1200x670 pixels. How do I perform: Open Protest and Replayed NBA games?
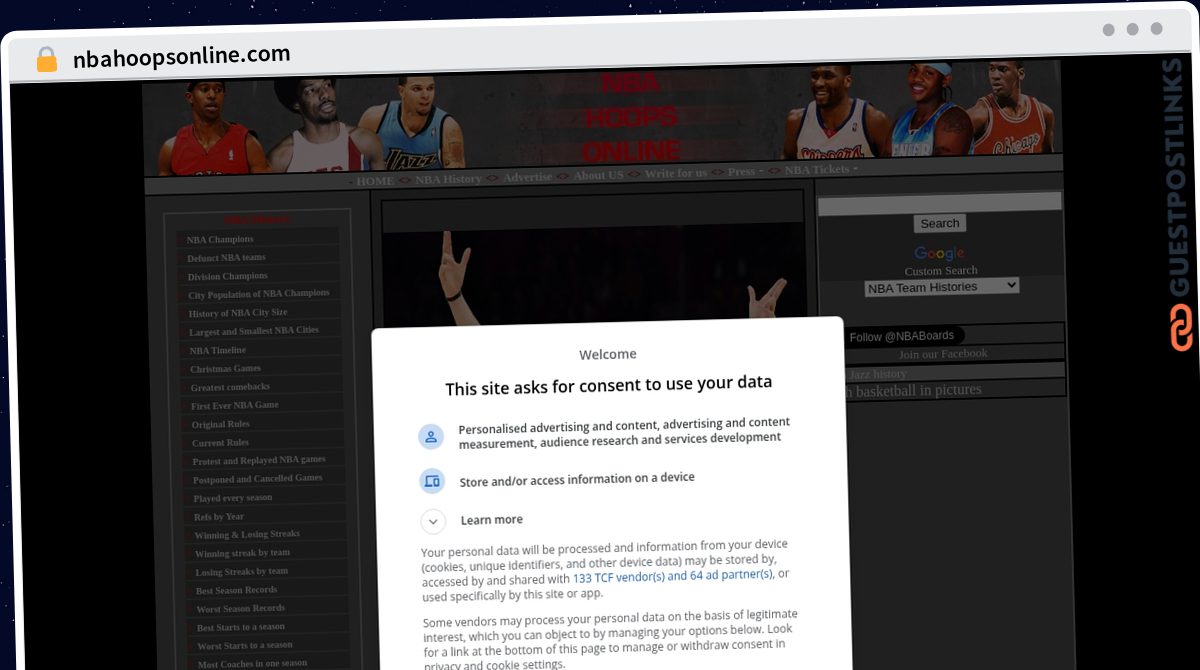tap(259, 460)
